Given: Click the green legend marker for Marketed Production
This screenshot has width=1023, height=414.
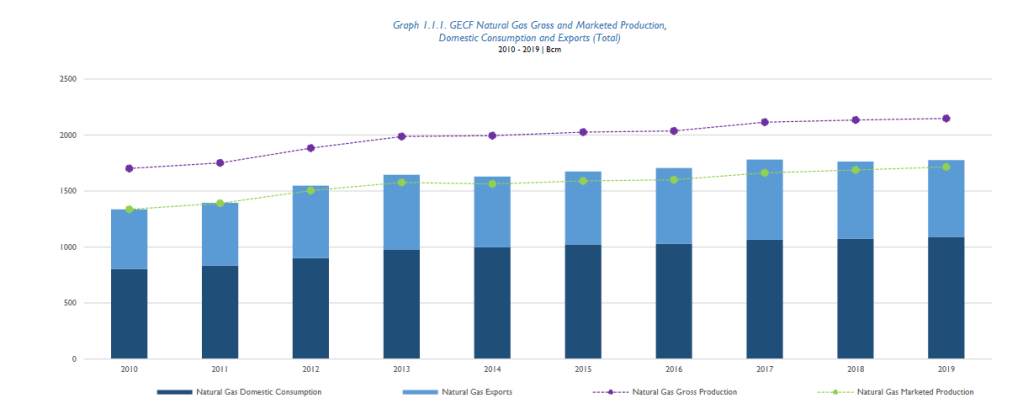Looking at the screenshot, I should tap(834, 392).
